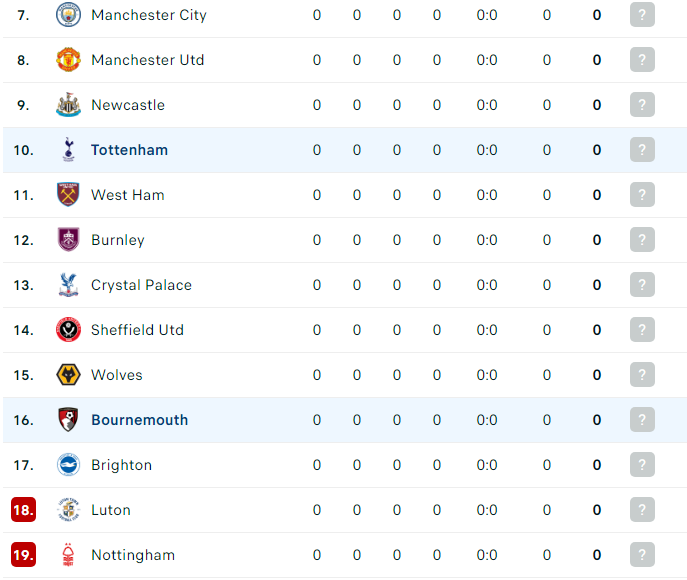Image resolution: width=687 pixels, height=580 pixels.
Task: Click the Luton Town crest
Action: (68, 510)
